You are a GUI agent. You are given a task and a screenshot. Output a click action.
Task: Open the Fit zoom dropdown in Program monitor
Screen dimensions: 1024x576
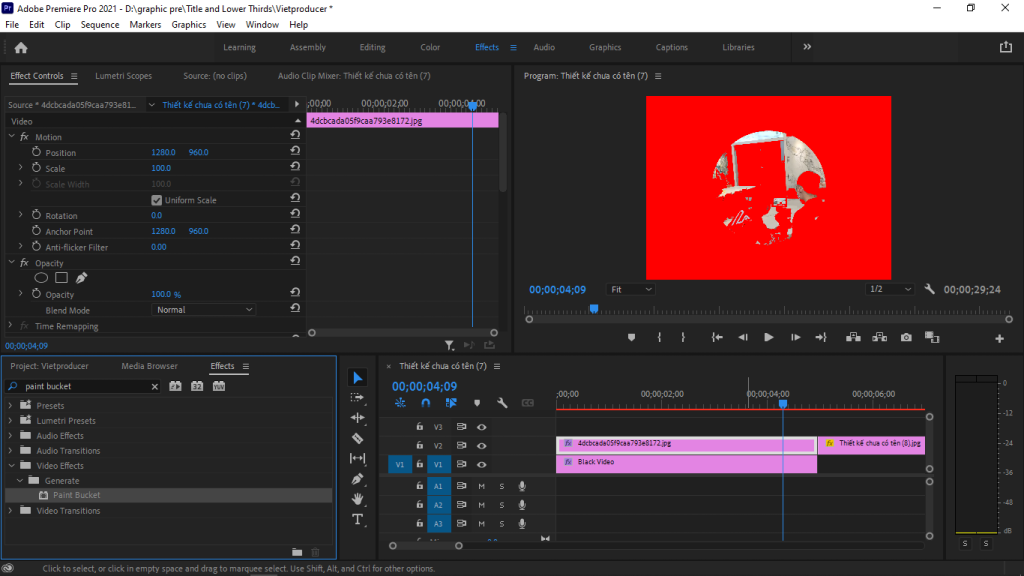[631, 288]
